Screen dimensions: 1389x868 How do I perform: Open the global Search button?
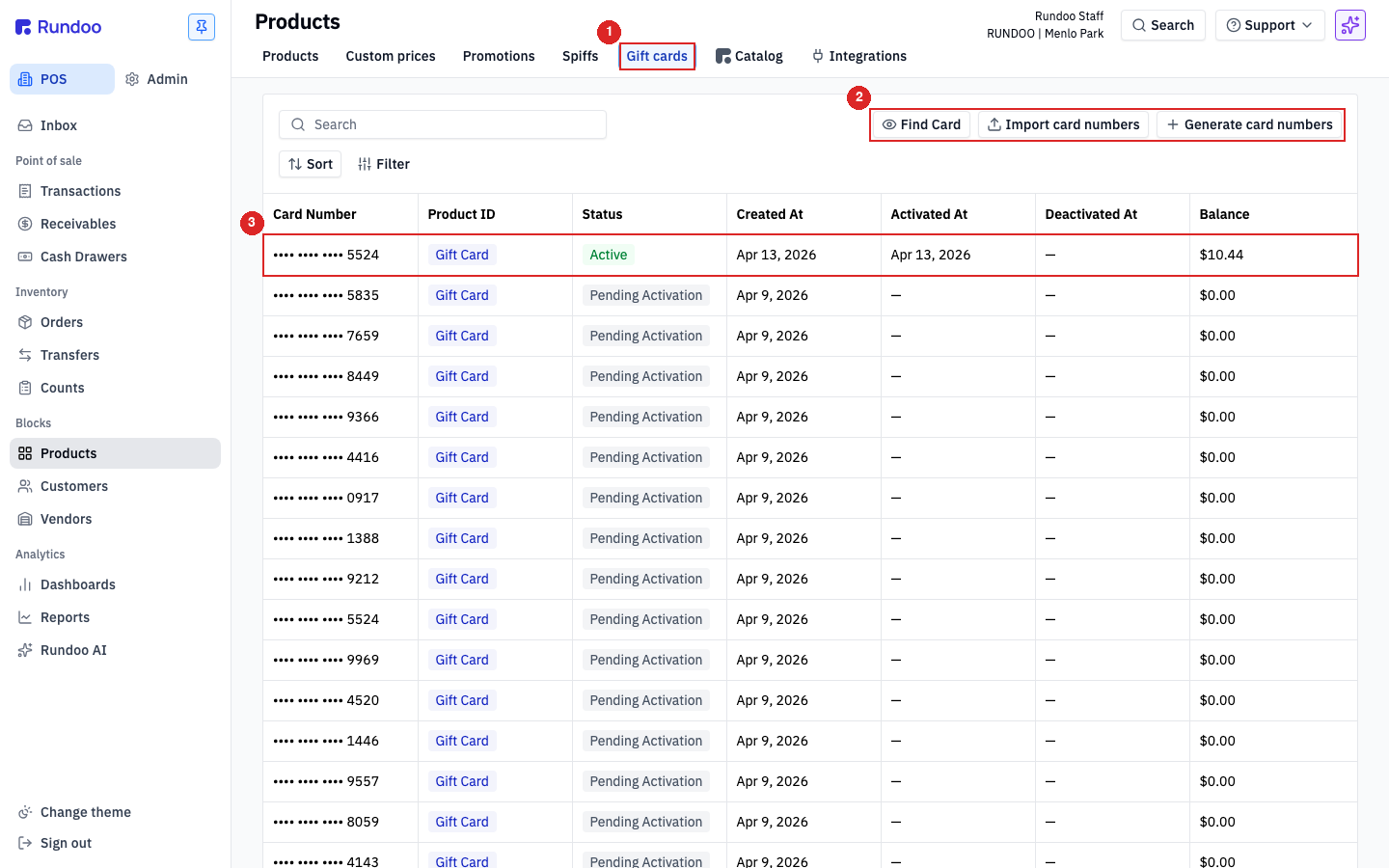[1163, 25]
